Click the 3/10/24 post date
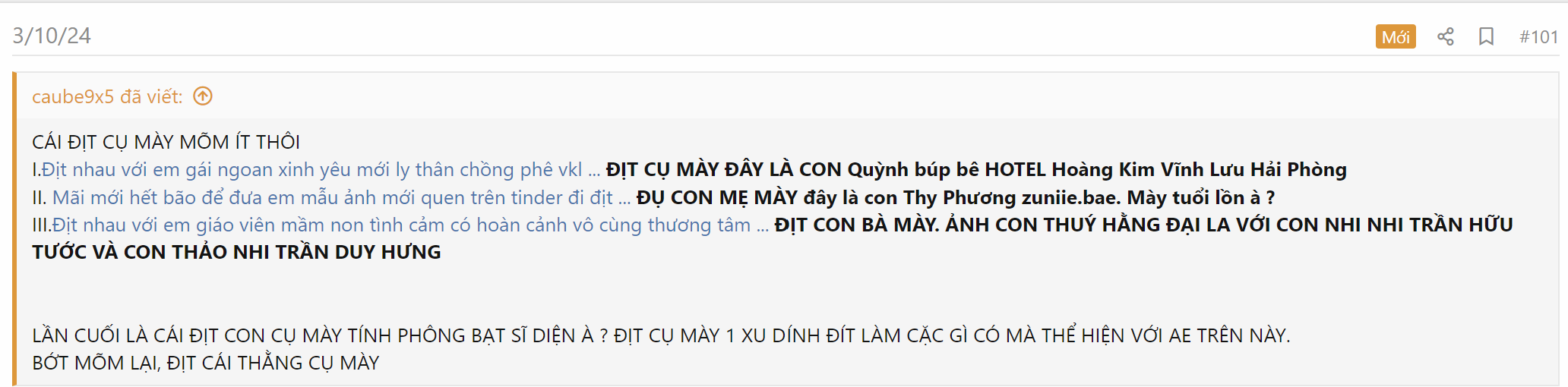This screenshot has width=1568, height=387. point(52,36)
